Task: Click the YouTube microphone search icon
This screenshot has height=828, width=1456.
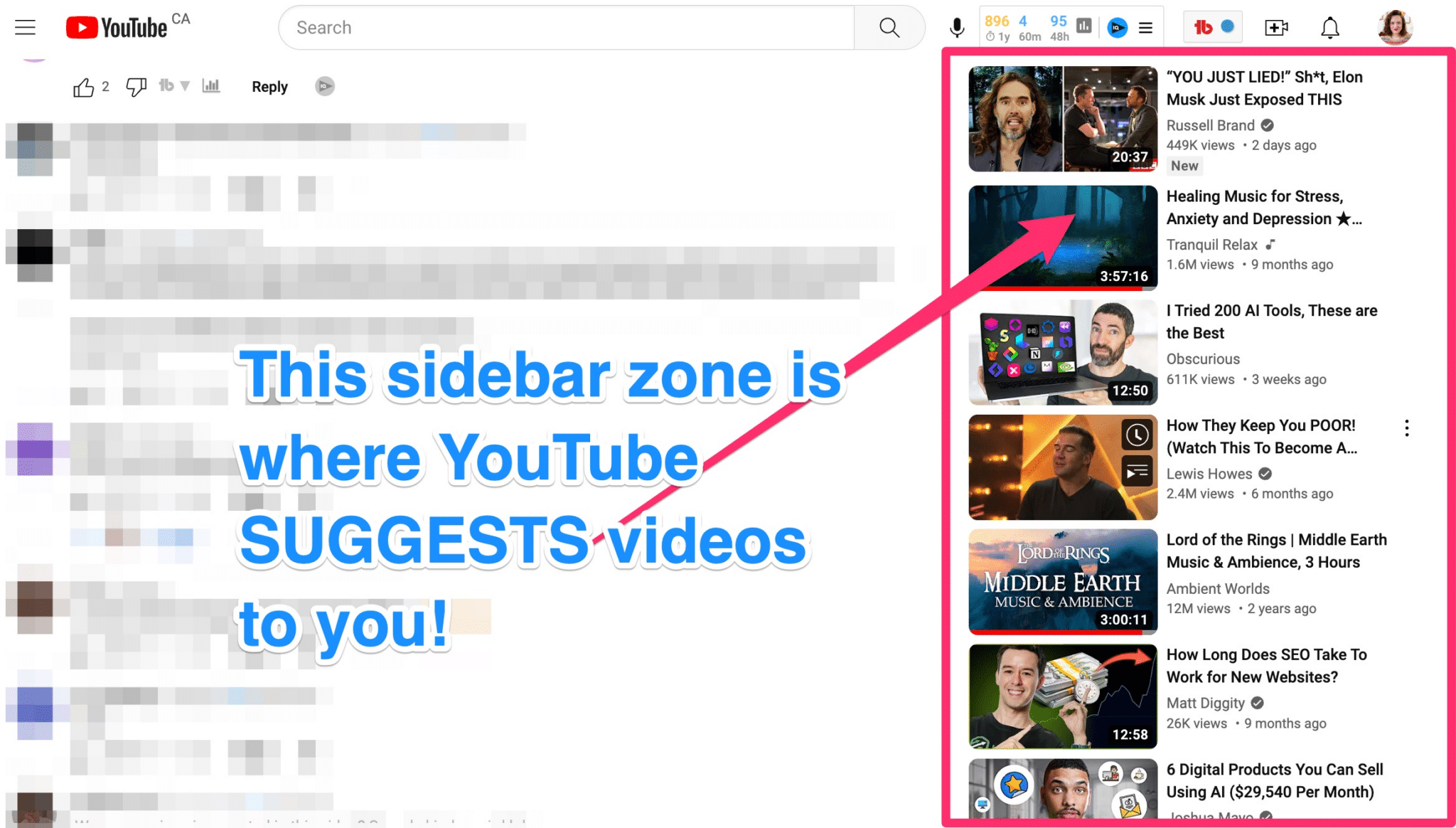Action: pos(958,27)
